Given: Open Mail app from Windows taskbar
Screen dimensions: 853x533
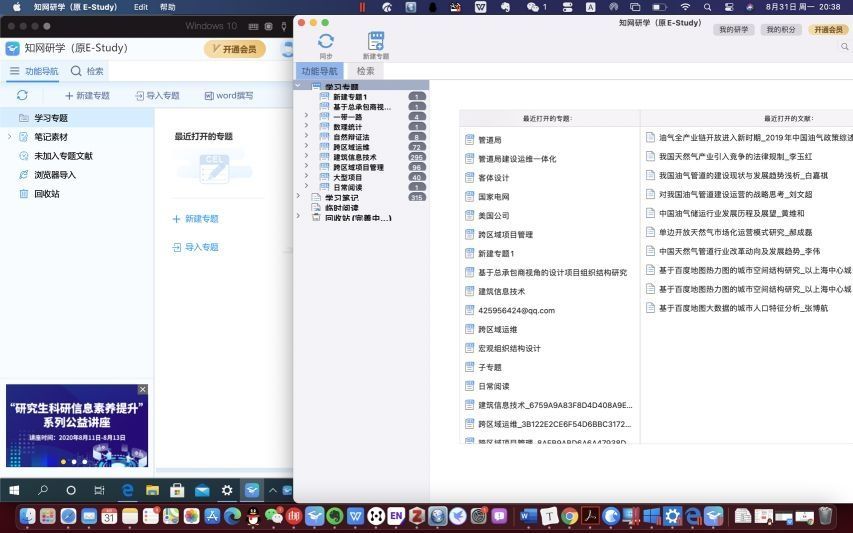Looking at the screenshot, I should pyautogui.click(x=202, y=491).
